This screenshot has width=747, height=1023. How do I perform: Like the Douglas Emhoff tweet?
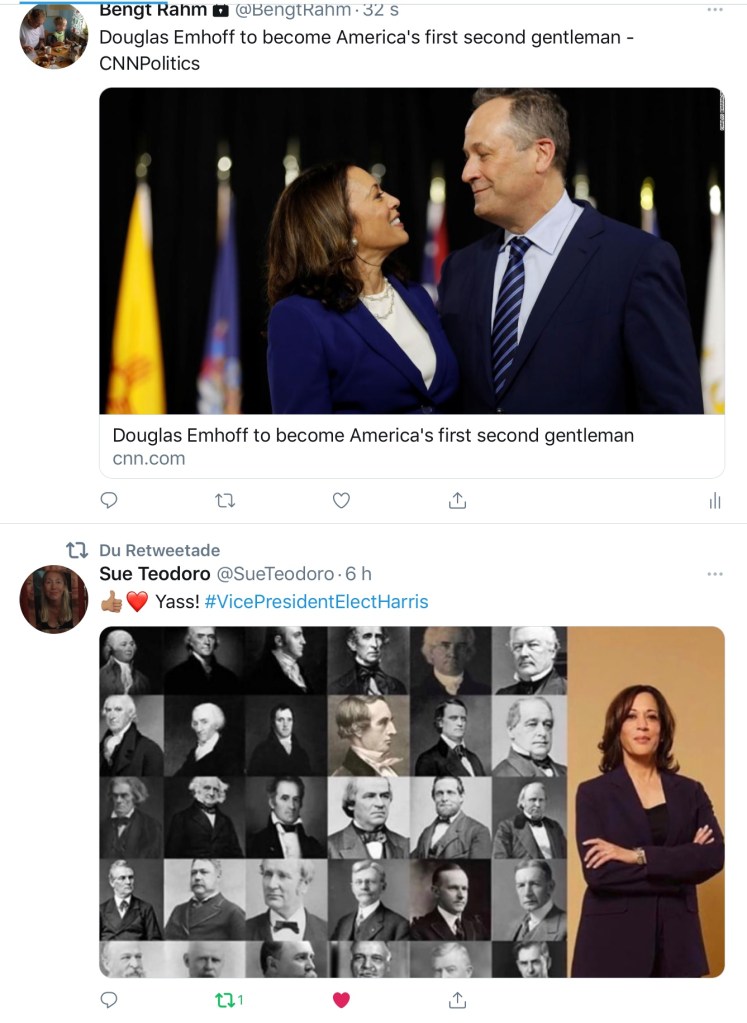[341, 500]
